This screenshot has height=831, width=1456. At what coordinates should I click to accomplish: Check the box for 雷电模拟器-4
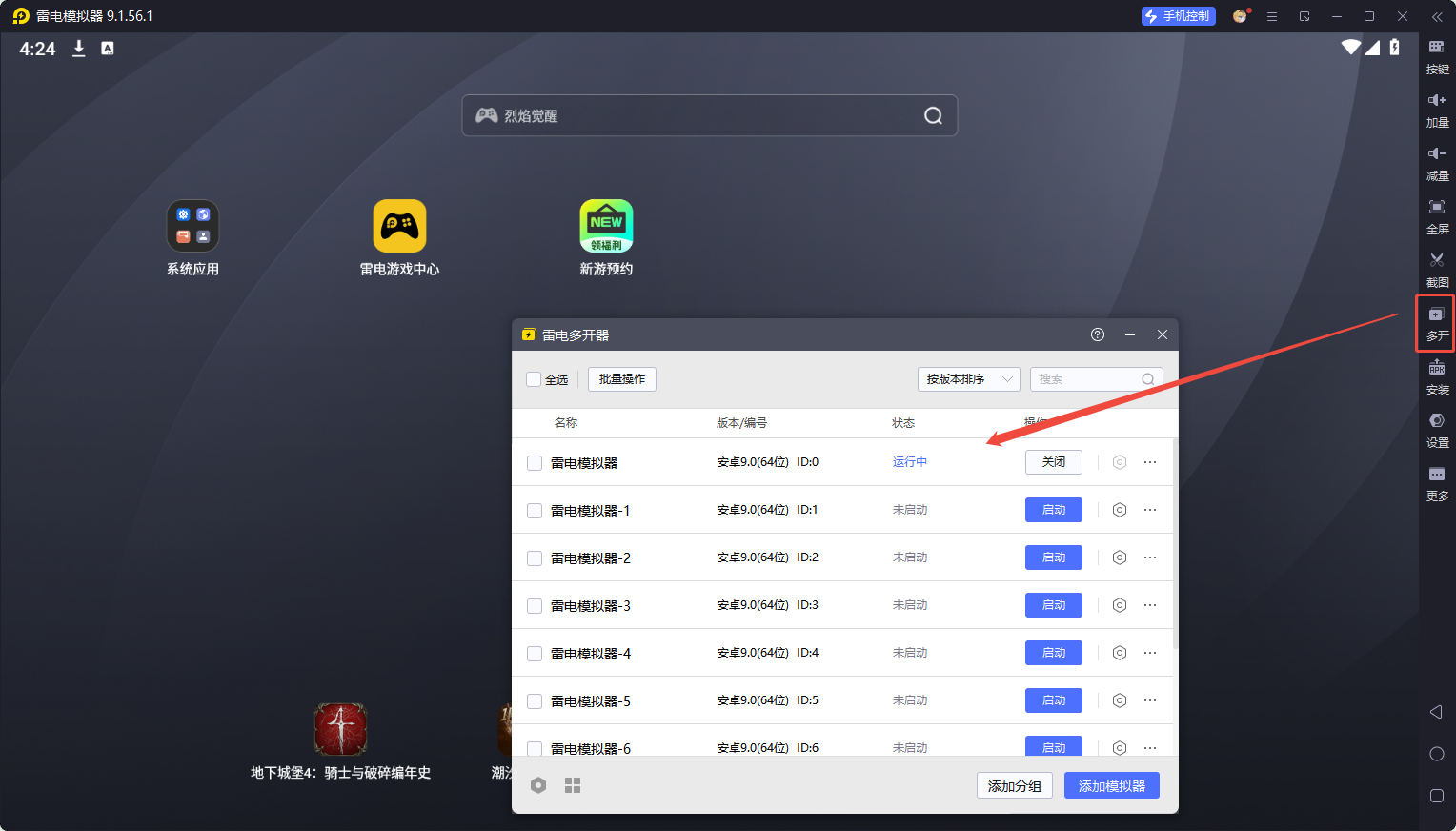535,654
